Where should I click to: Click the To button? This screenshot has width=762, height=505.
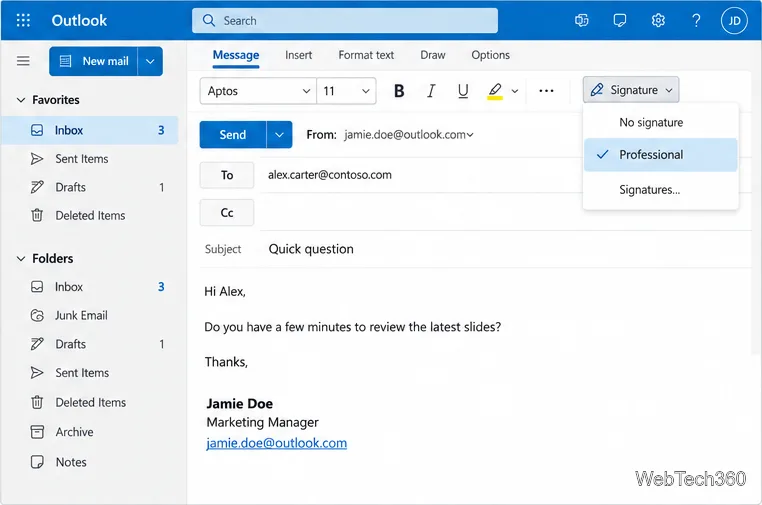[226, 175]
